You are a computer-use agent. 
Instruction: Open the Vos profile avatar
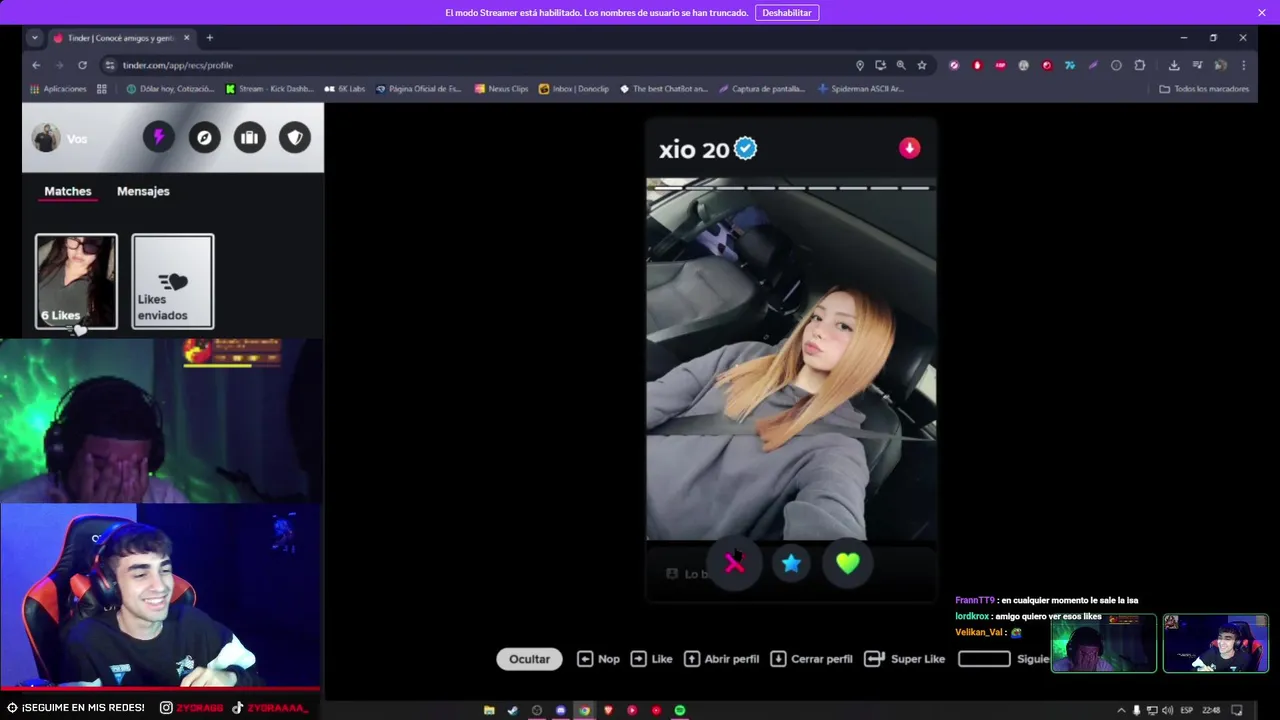46,138
